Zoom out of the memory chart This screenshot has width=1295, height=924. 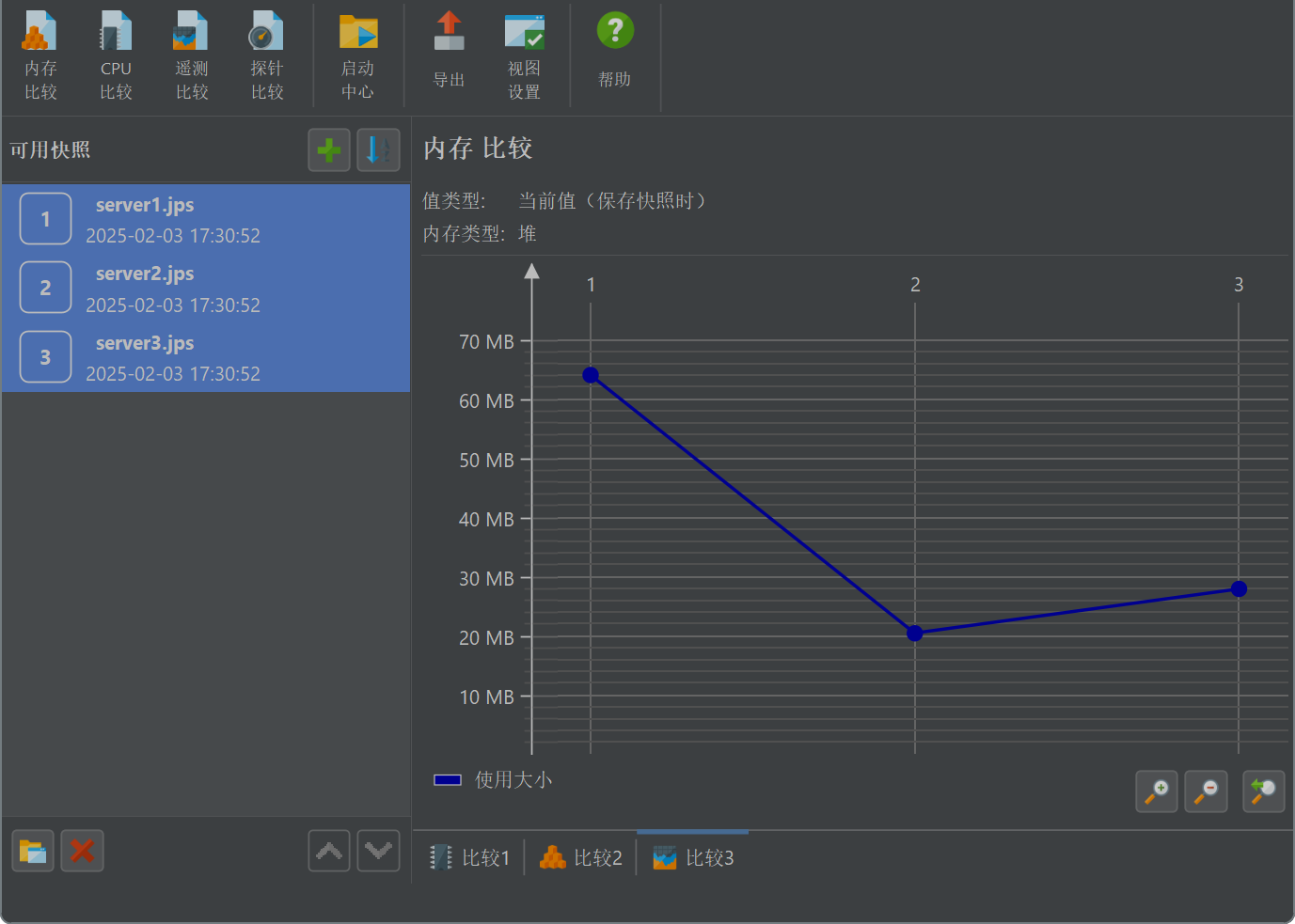pyautogui.click(x=1206, y=791)
